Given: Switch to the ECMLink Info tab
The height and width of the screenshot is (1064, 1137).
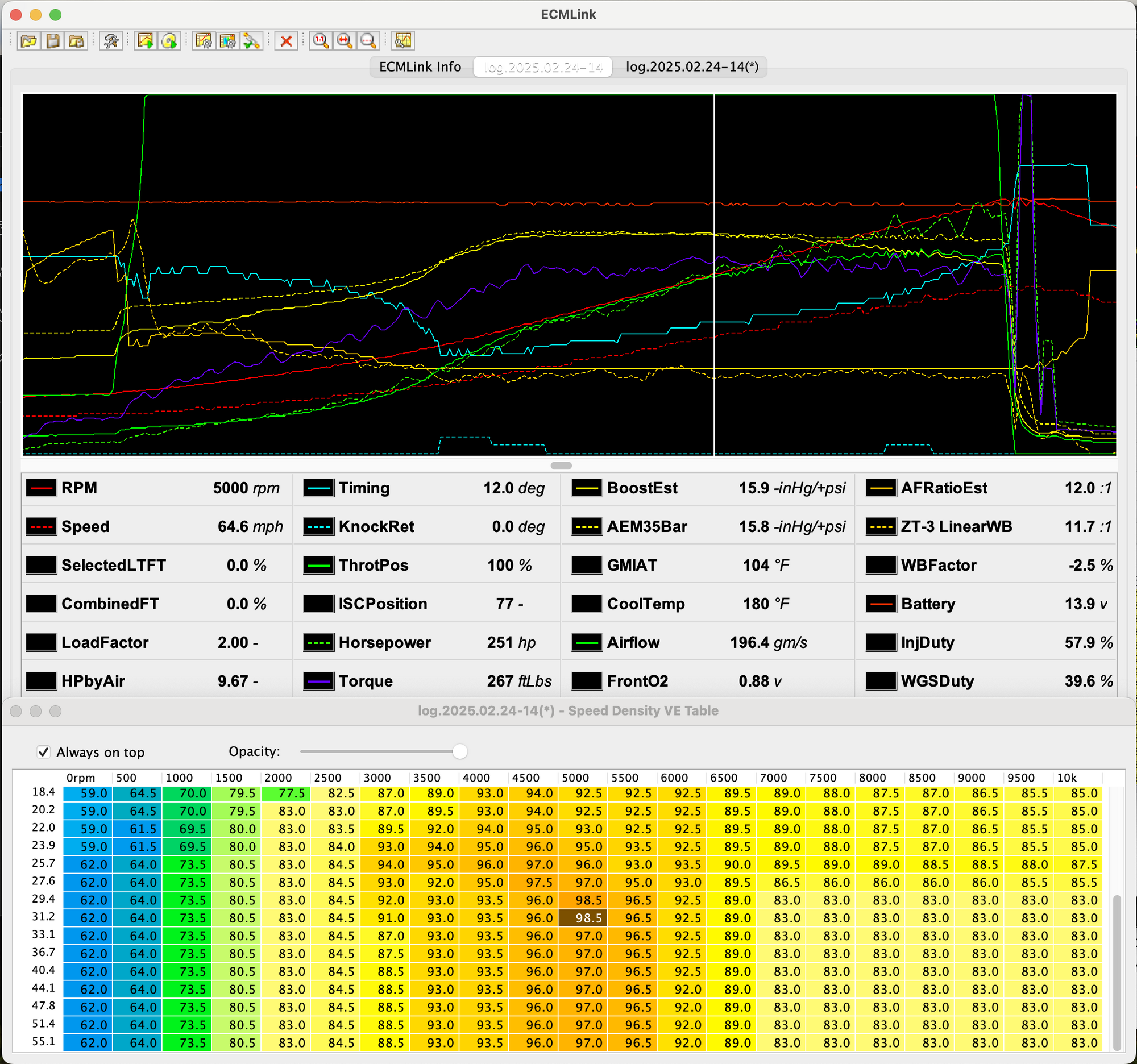Looking at the screenshot, I should click(420, 67).
